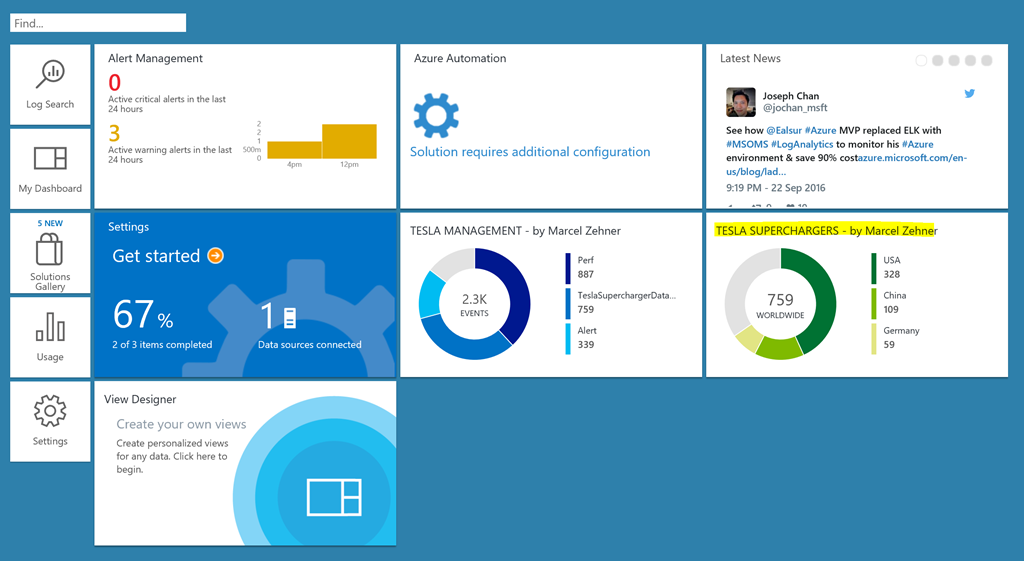Click Joseph Chan's profile picture
Screen dimensions: 1024x561
click(741, 102)
